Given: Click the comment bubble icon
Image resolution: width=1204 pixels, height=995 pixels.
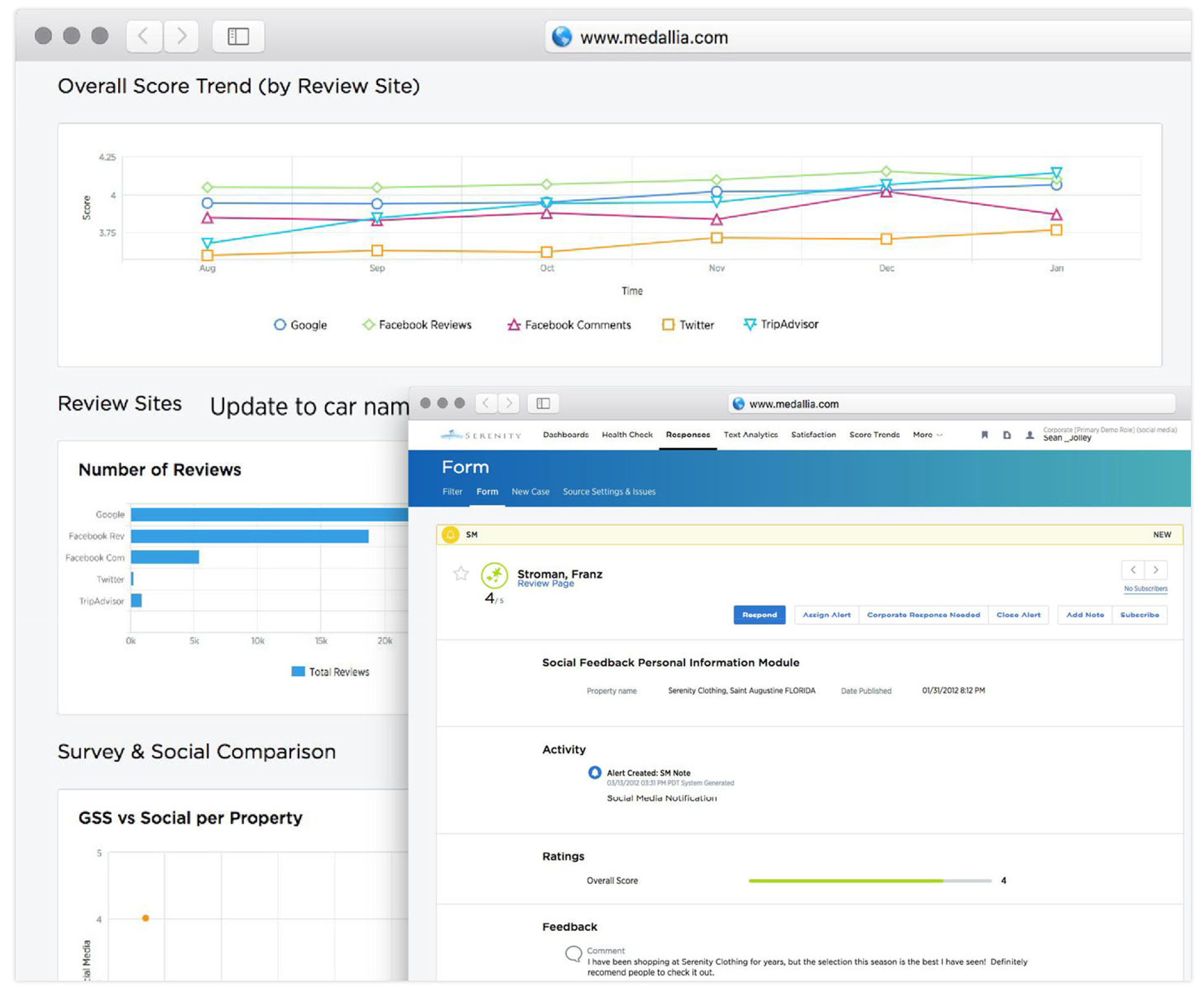Looking at the screenshot, I should tap(573, 953).
